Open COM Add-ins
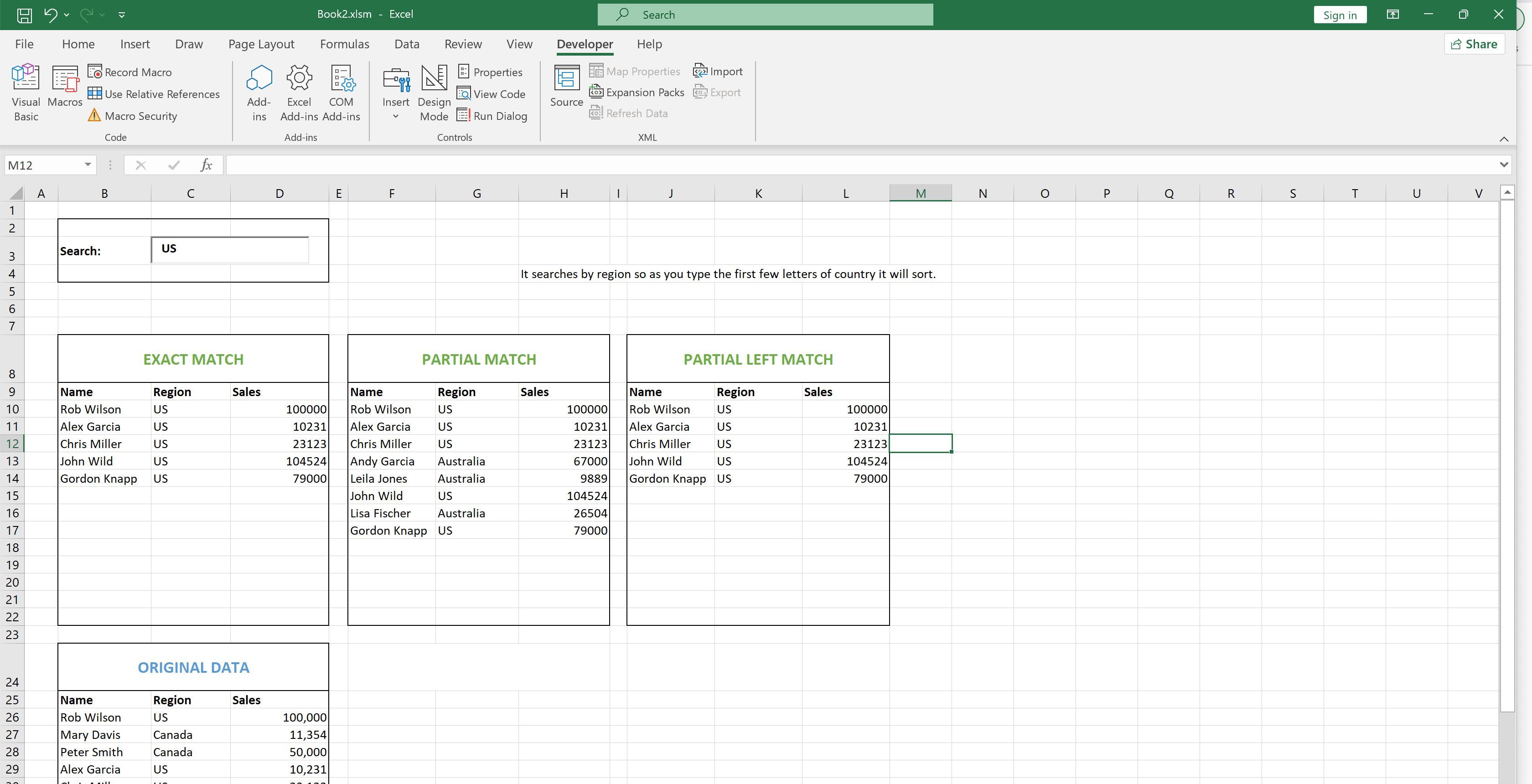 click(x=341, y=92)
